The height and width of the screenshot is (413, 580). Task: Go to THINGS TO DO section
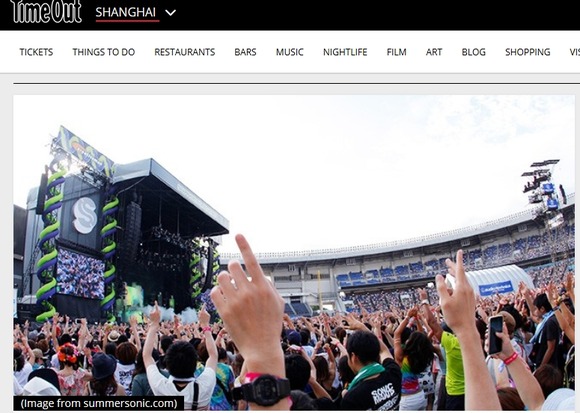pos(104,52)
